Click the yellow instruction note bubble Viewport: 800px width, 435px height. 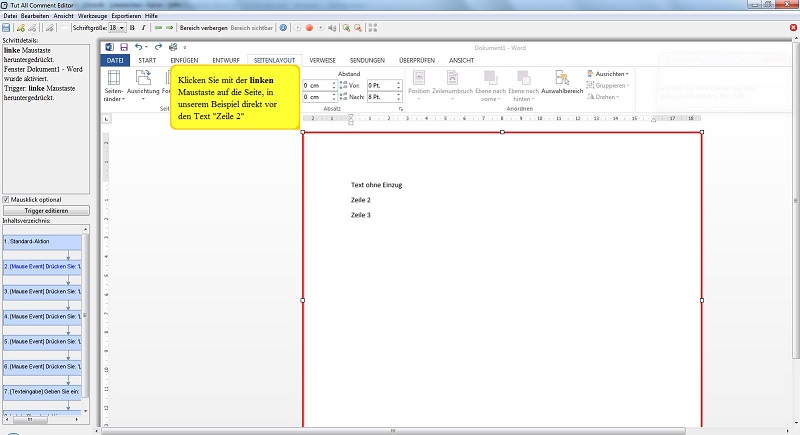click(235, 98)
